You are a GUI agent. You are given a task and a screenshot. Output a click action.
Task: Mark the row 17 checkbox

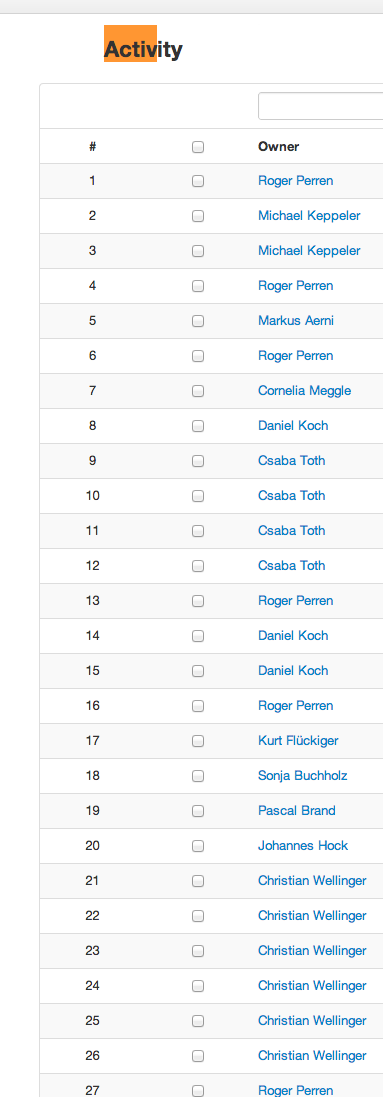coord(197,741)
